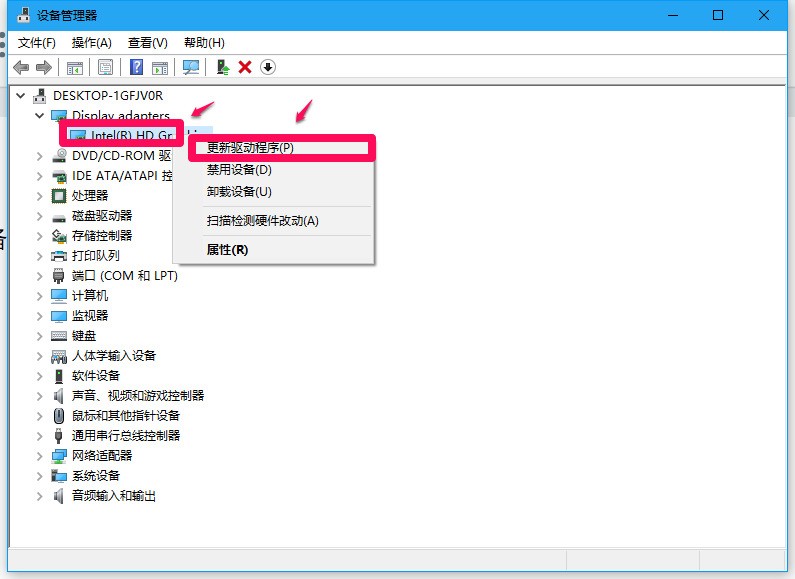795x579 pixels.
Task: Click the blue Help question mark icon
Action: 136,67
